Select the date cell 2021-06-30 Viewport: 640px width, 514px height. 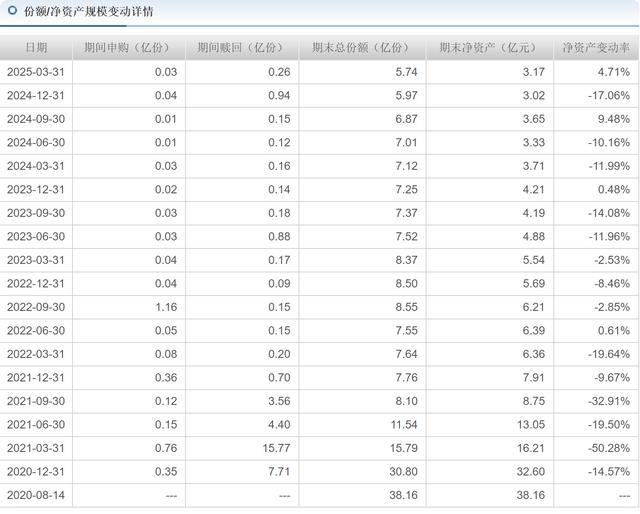[x=36, y=425]
